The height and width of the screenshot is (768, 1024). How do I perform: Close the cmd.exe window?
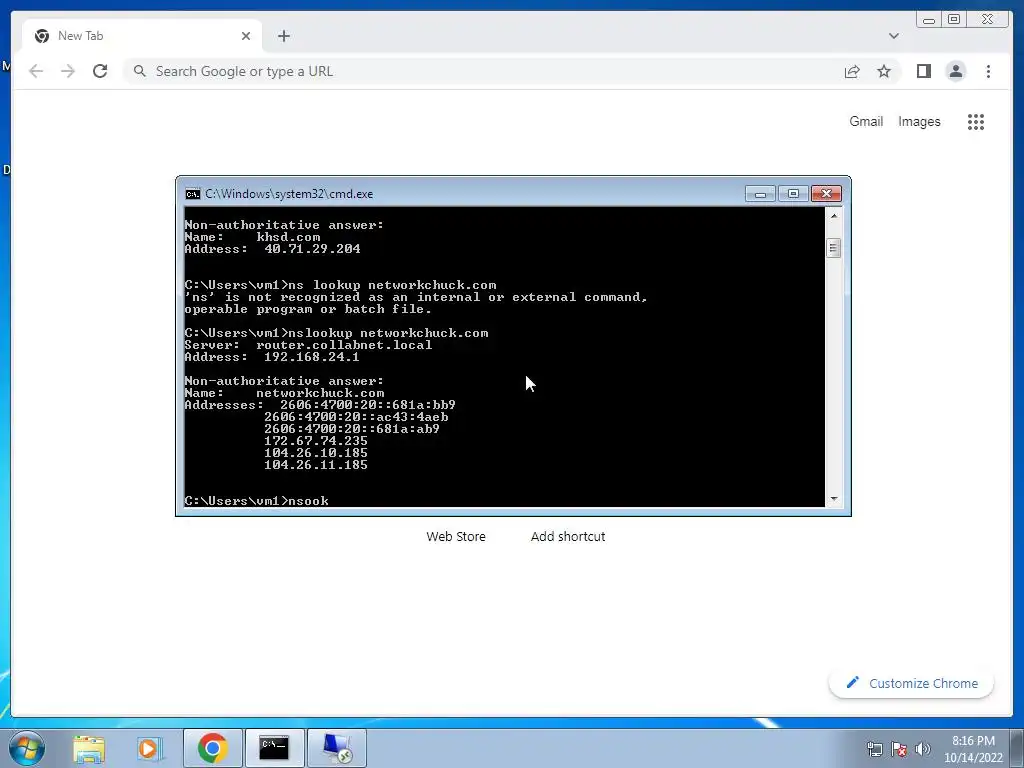tap(826, 194)
